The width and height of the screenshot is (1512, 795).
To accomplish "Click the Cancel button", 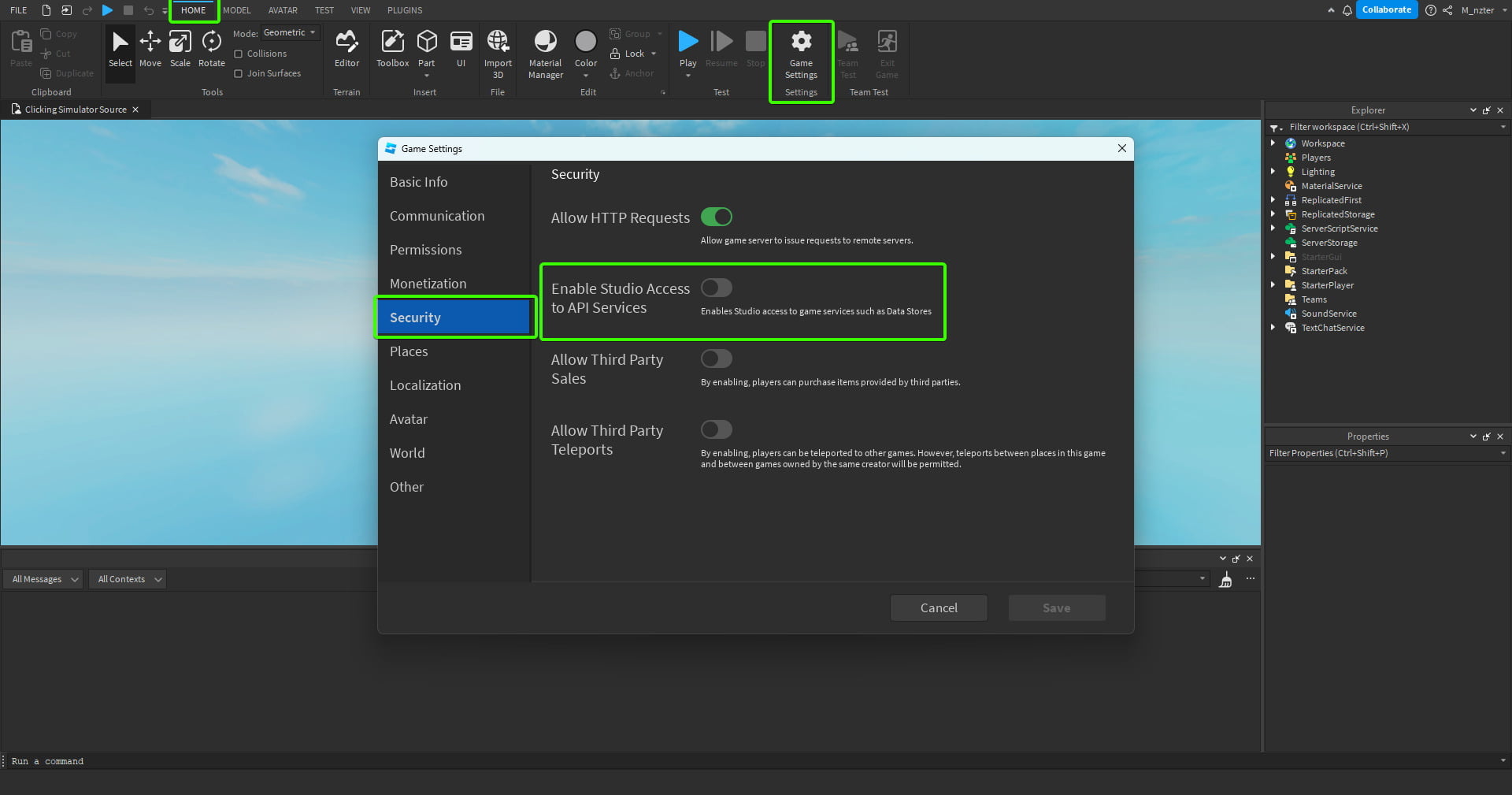I will click(x=938, y=607).
